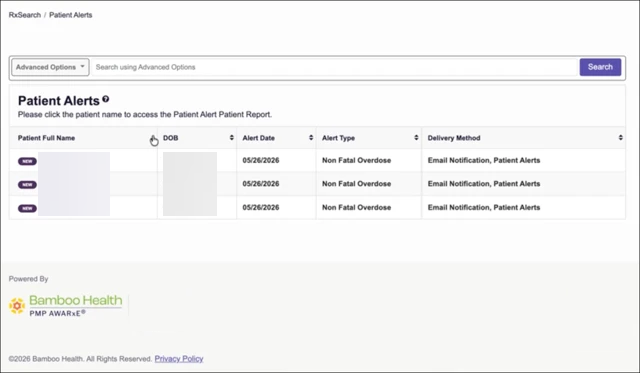Click the NEW badge in third row
The image size is (640, 373).
[x=27, y=209]
